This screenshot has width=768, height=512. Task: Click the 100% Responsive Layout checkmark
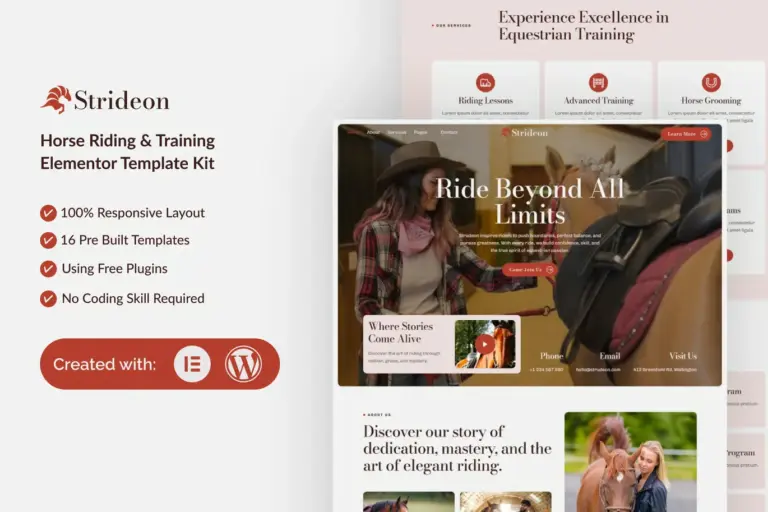pos(48,213)
